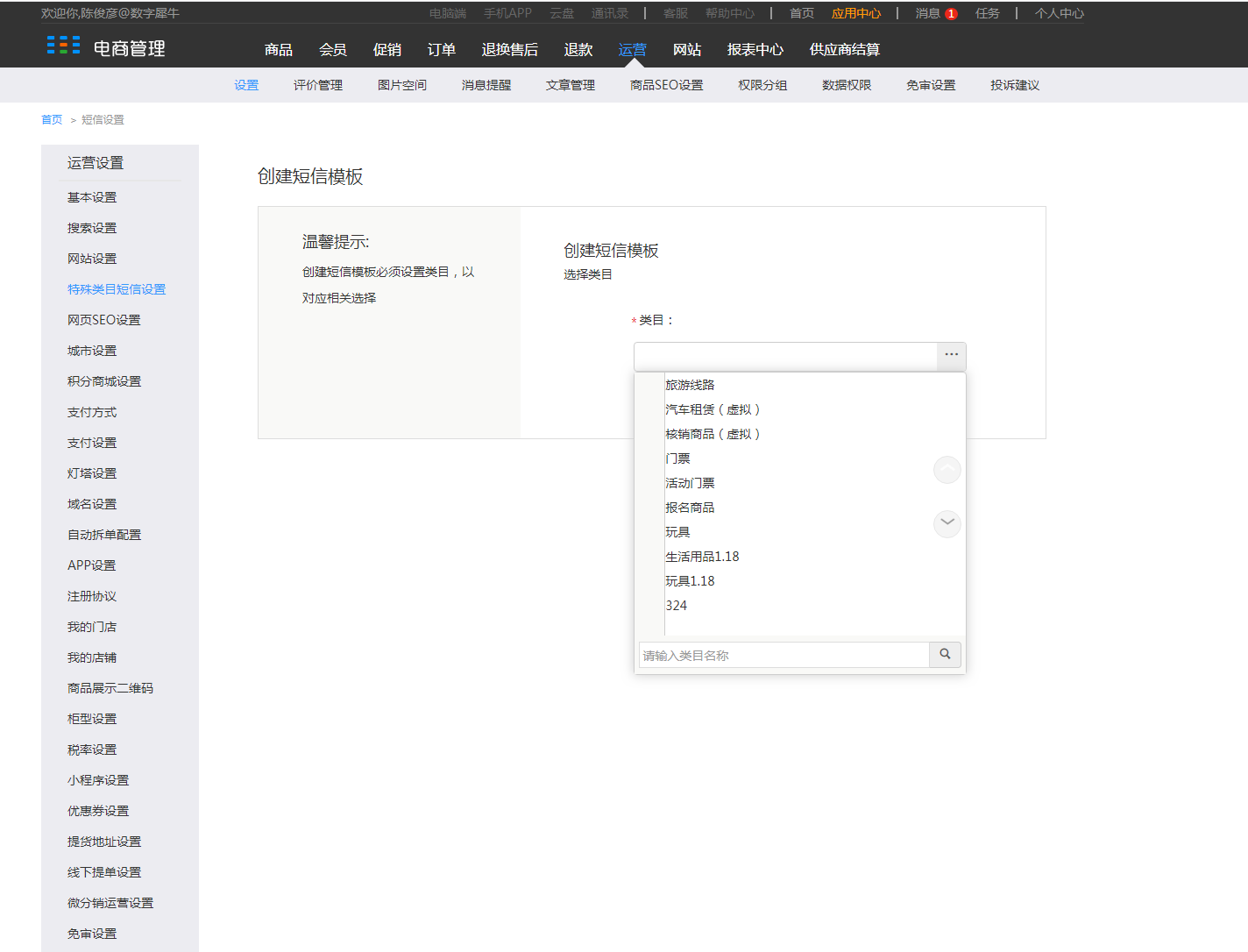The height and width of the screenshot is (952, 1248).
Task: Click the 请输入类目名称 search box
Action: pyautogui.click(x=784, y=655)
